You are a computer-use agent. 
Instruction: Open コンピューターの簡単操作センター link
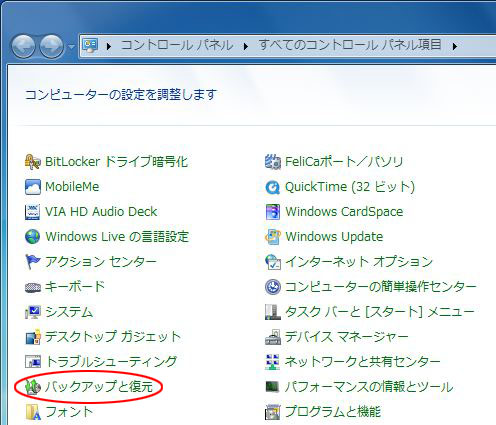coord(381,287)
